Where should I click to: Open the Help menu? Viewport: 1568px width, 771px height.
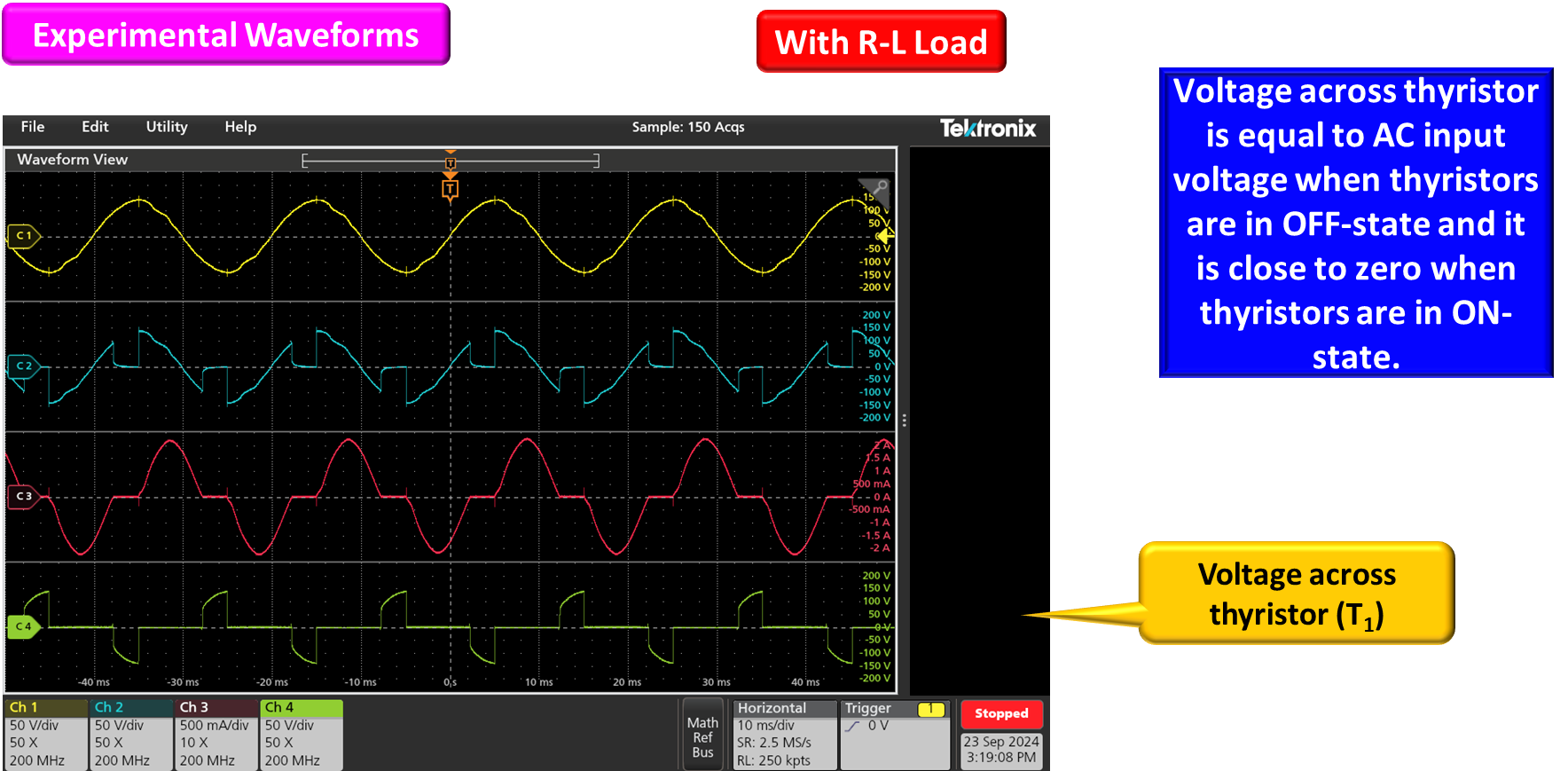240,127
